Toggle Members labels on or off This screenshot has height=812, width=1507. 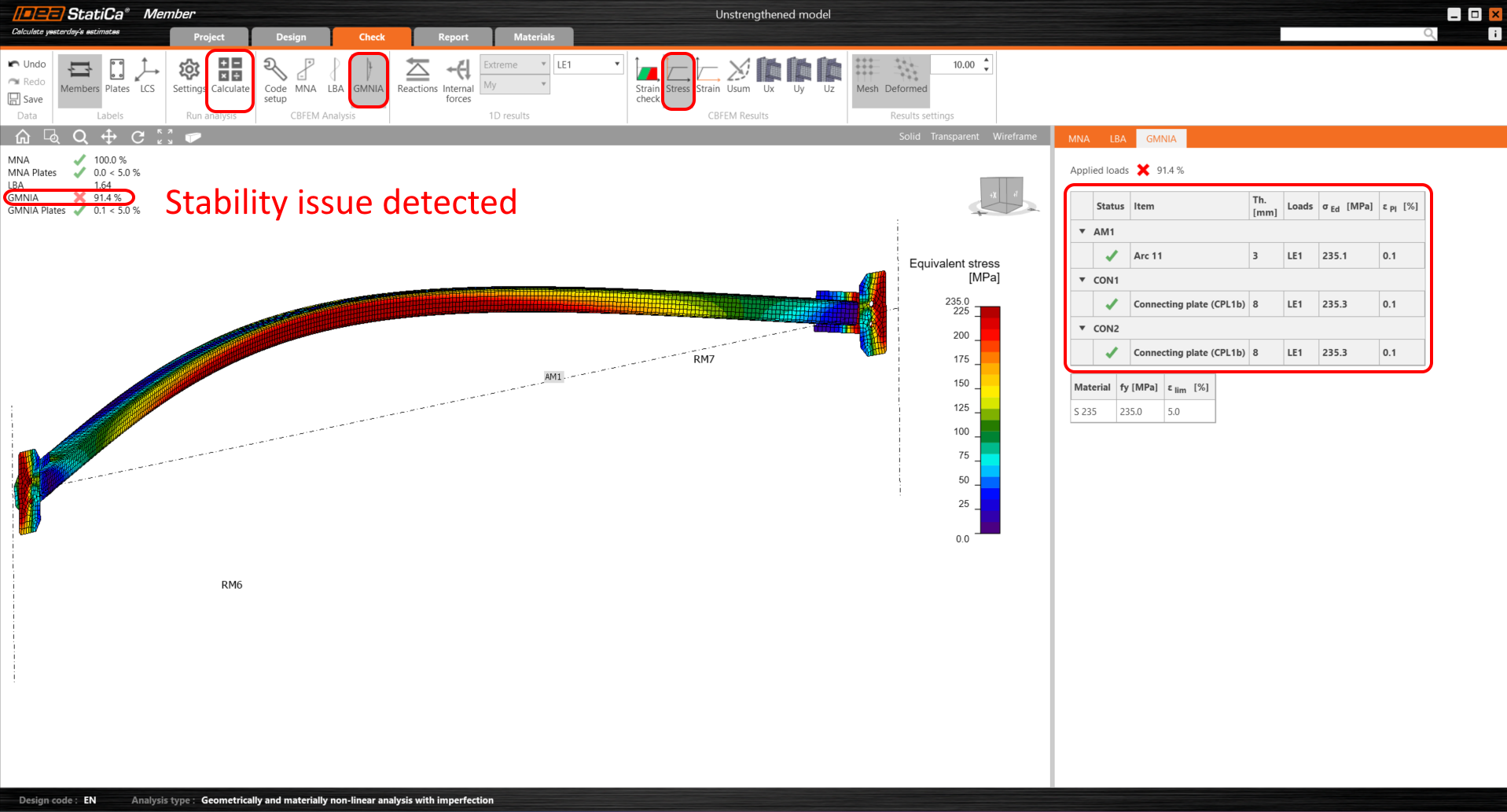[80, 76]
